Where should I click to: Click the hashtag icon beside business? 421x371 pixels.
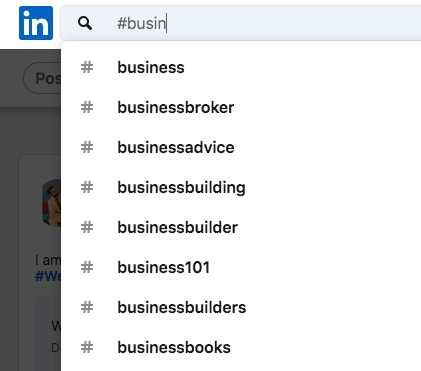coord(87,67)
